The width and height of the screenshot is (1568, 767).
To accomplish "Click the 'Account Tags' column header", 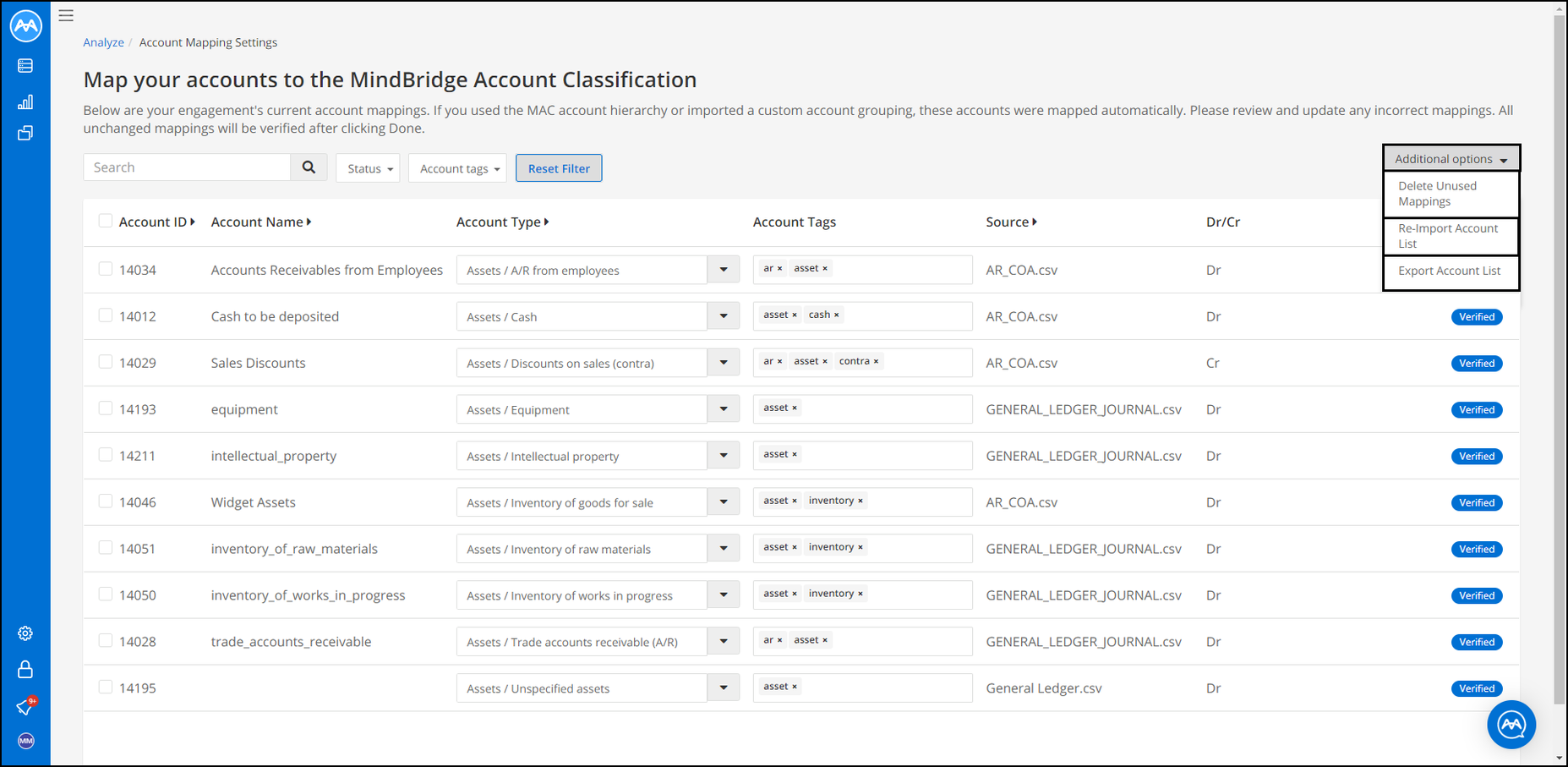I will (x=795, y=222).
